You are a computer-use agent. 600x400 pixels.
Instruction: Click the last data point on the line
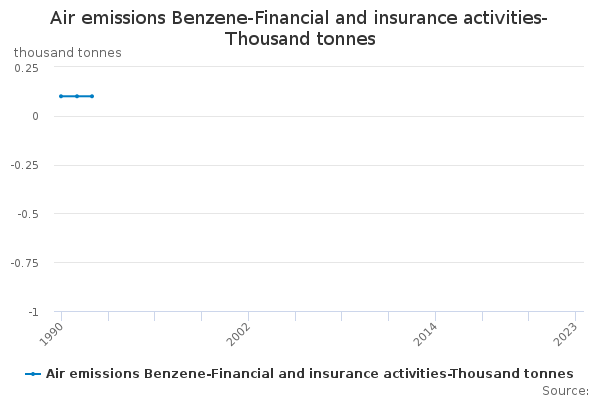pos(92,96)
